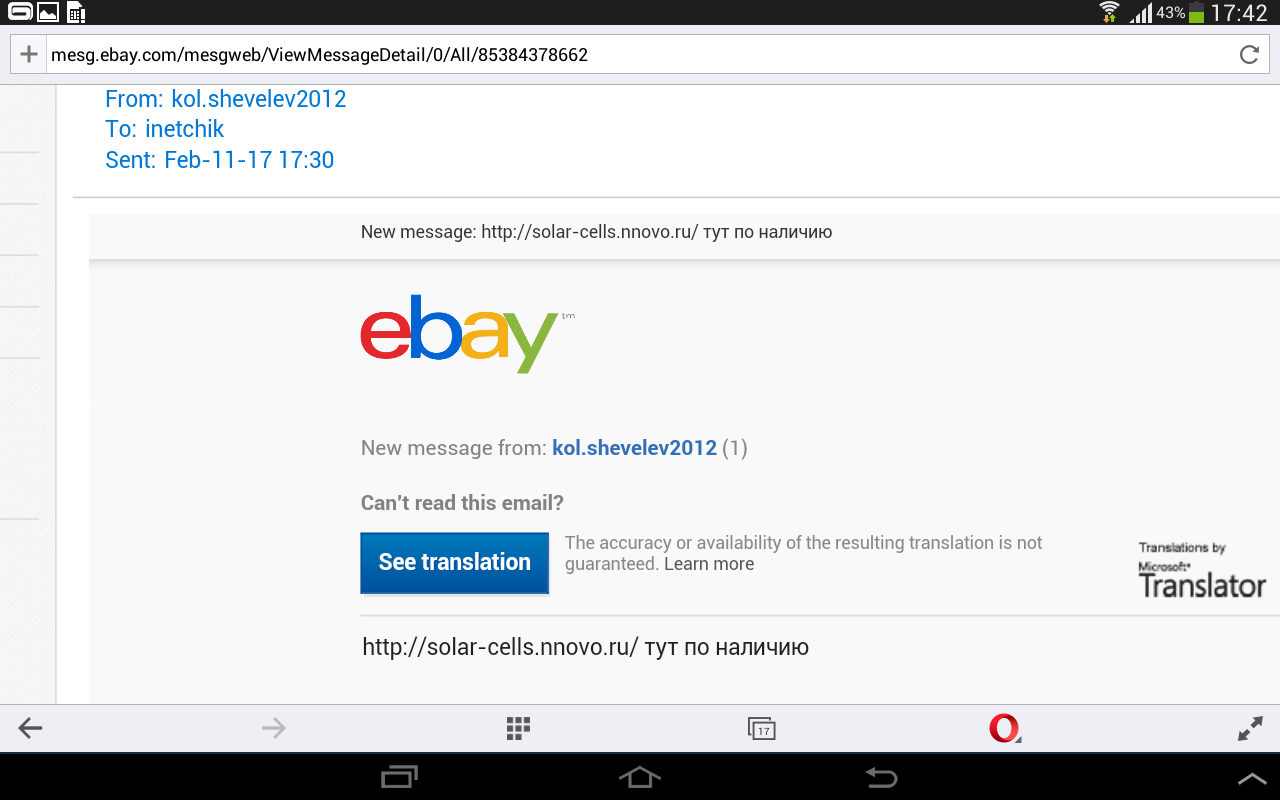Tap the browser forward arrow
Viewport: 1280px width, 800px height.
(273, 728)
